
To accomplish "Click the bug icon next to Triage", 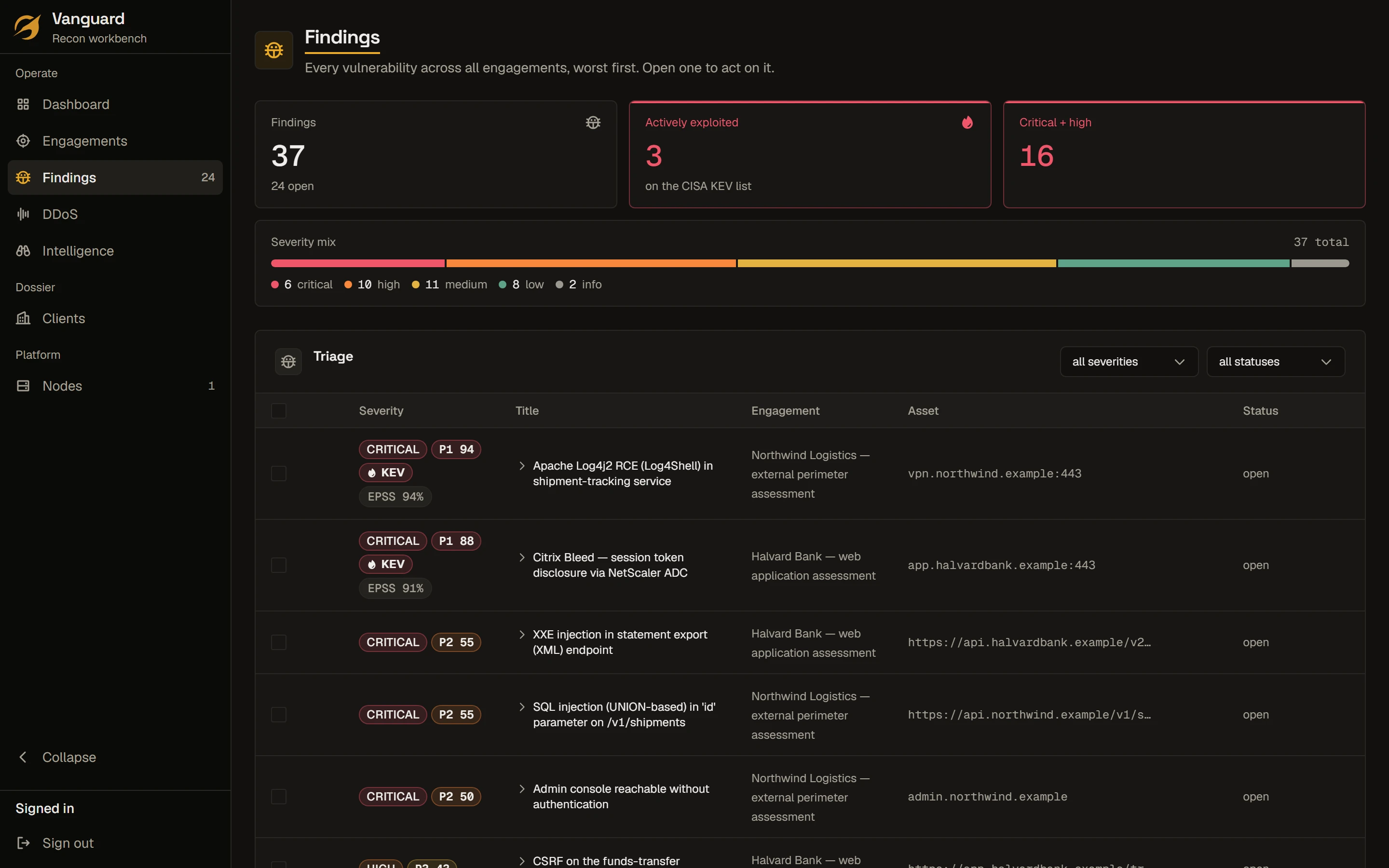I will click(288, 362).
